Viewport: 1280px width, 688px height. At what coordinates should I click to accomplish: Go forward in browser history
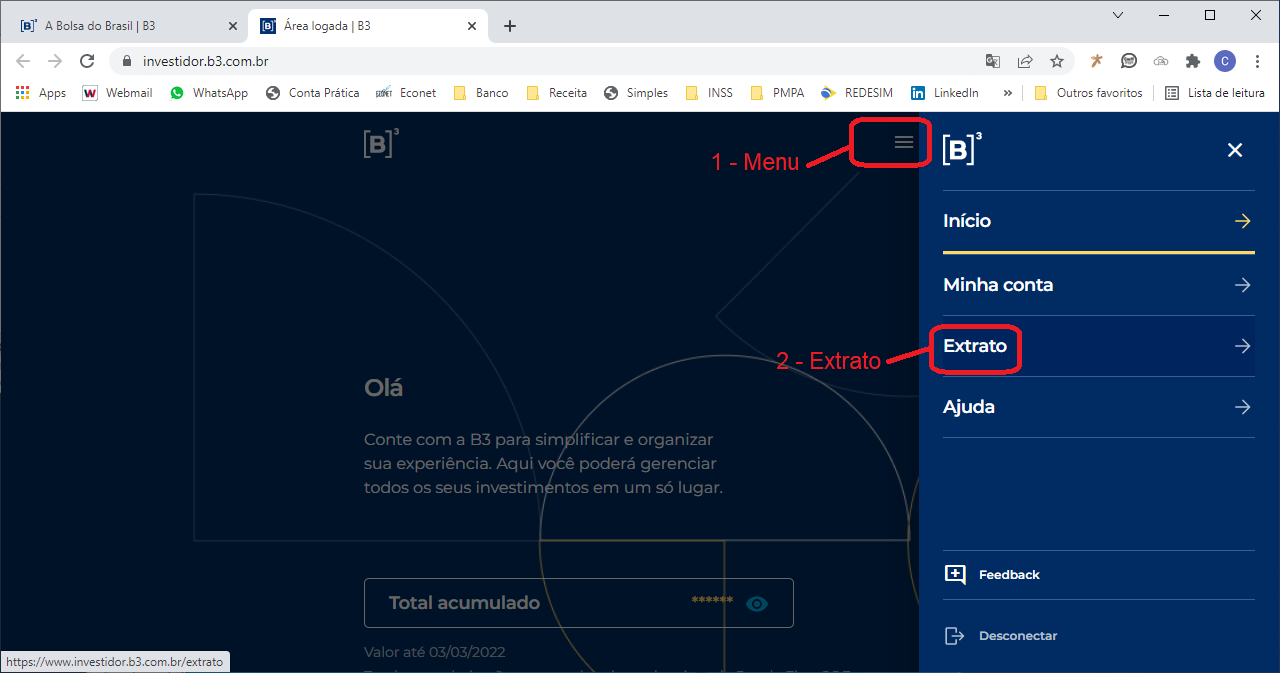coord(55,61)
